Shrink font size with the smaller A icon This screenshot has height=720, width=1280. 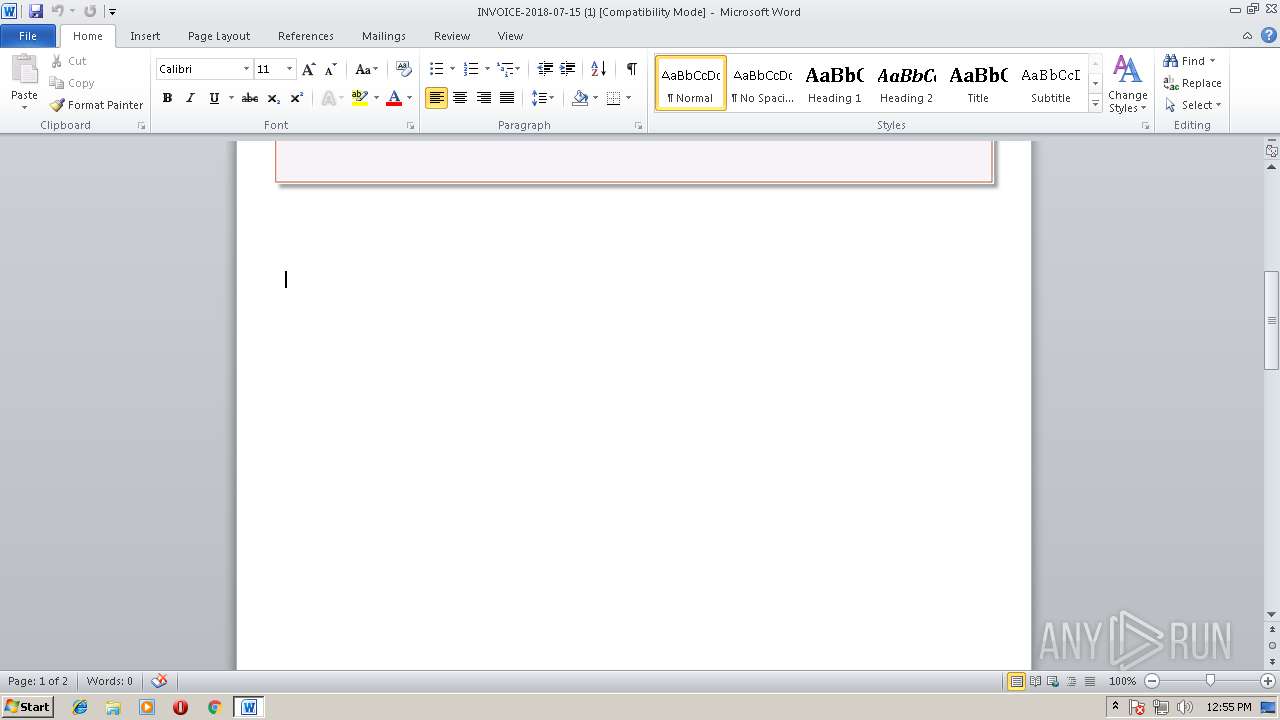331,69
